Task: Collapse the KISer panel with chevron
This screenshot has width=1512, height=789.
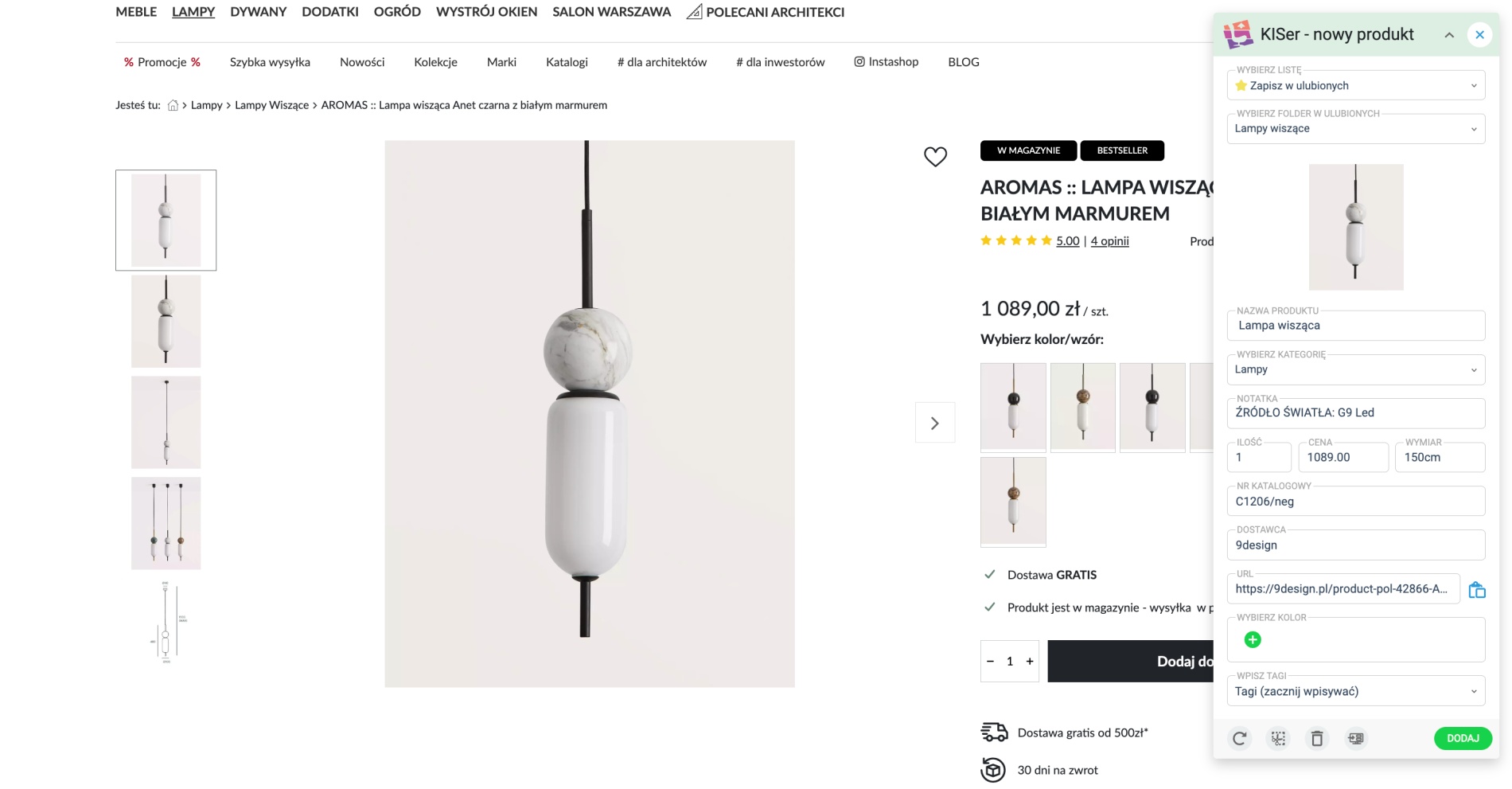Action: tap(1449, 35)
